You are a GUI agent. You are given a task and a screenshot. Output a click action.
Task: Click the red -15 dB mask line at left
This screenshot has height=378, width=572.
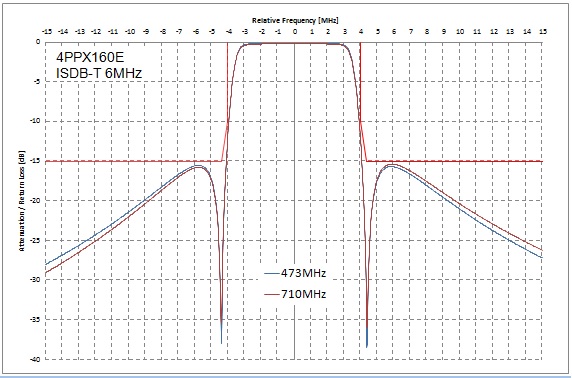click(134, 161)
